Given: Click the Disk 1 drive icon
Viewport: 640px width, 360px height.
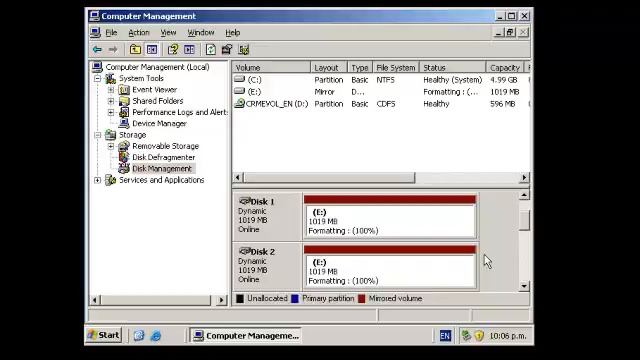Looking at the screenshot, I should [245, 201].
